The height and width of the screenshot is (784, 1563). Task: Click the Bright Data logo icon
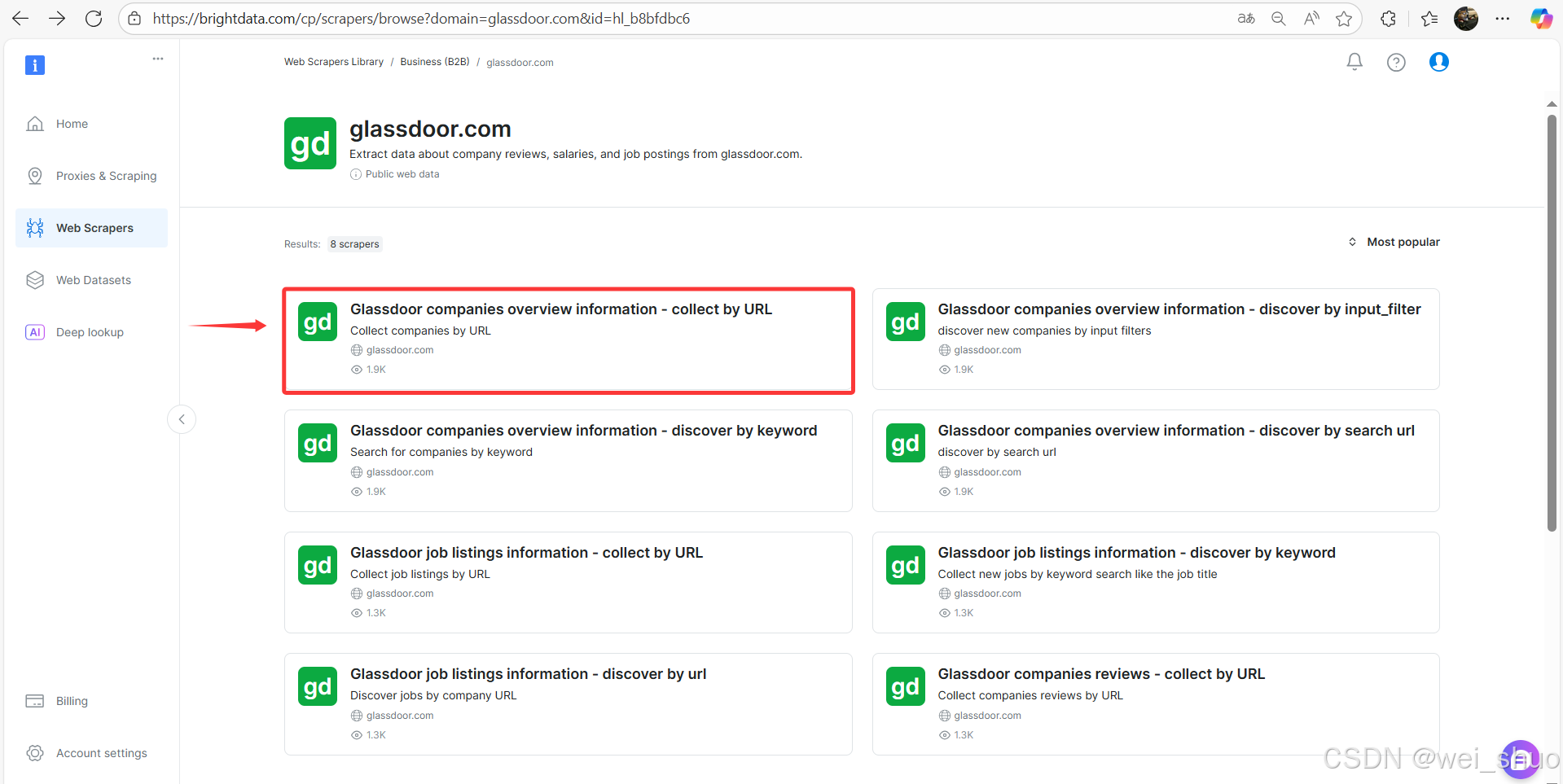pyautogui.click(x=35, y=65)
